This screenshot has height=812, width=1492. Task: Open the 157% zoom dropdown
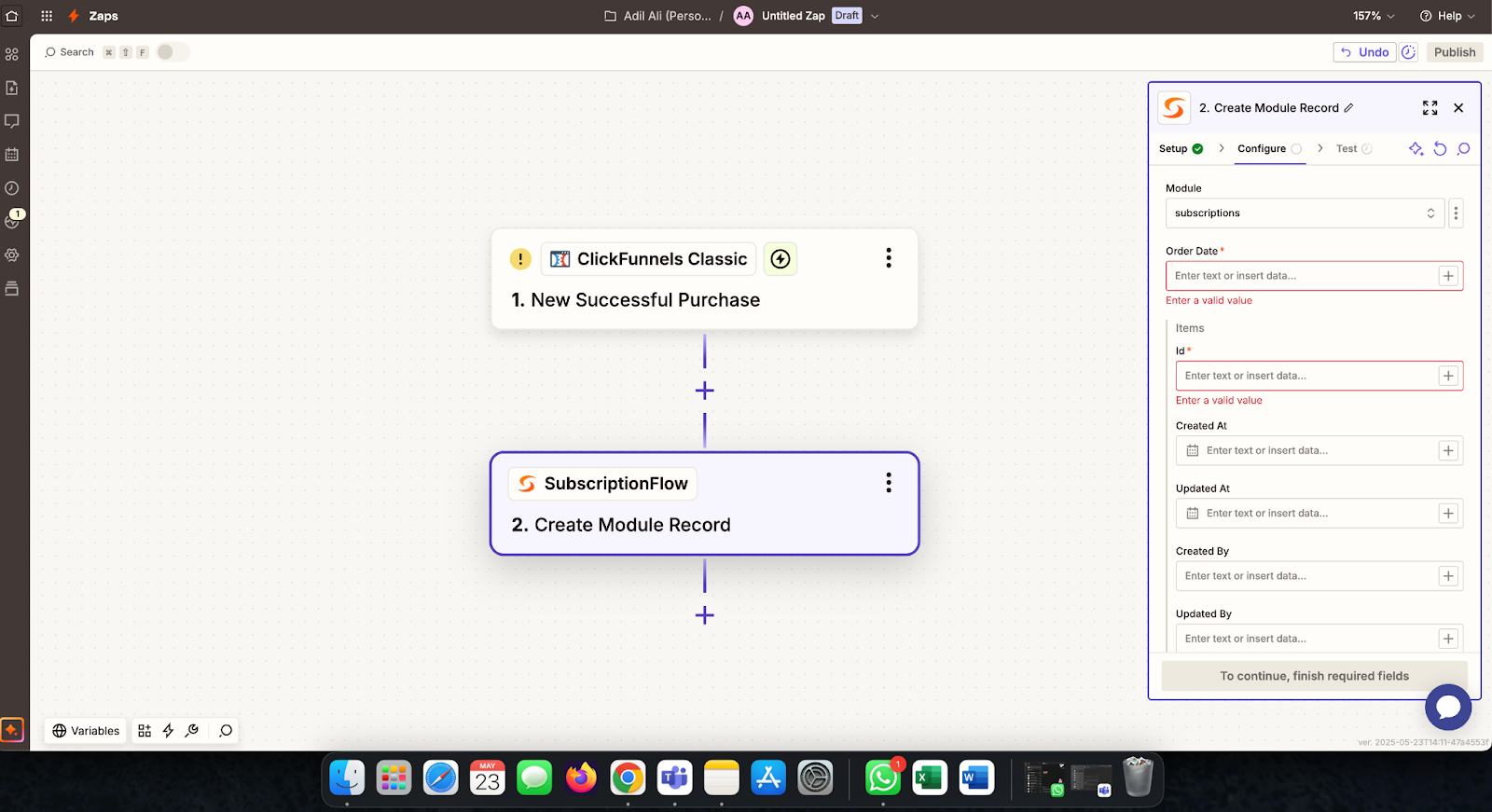[x=1374, y=16]
